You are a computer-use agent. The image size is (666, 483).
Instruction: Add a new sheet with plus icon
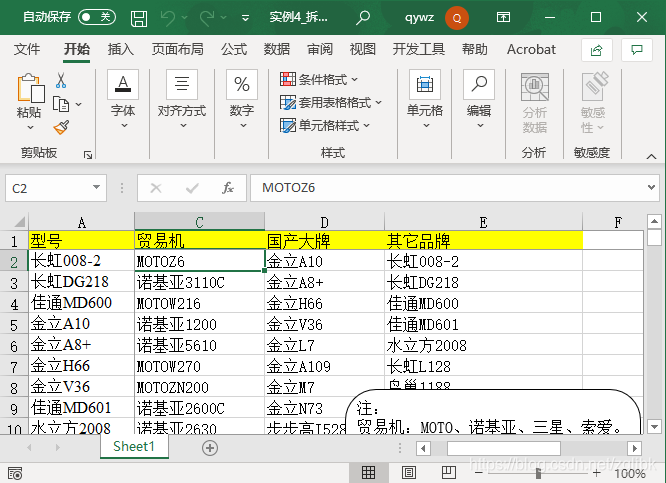[210, 448]
